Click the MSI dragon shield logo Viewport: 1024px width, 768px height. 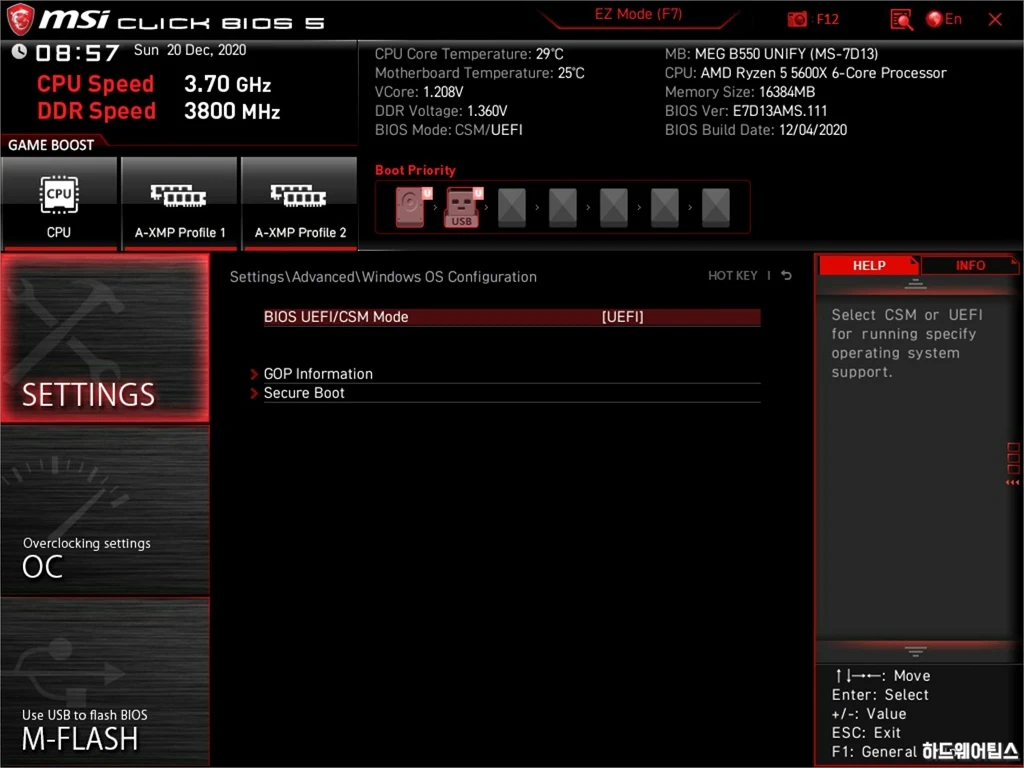[x=20, y=20]
